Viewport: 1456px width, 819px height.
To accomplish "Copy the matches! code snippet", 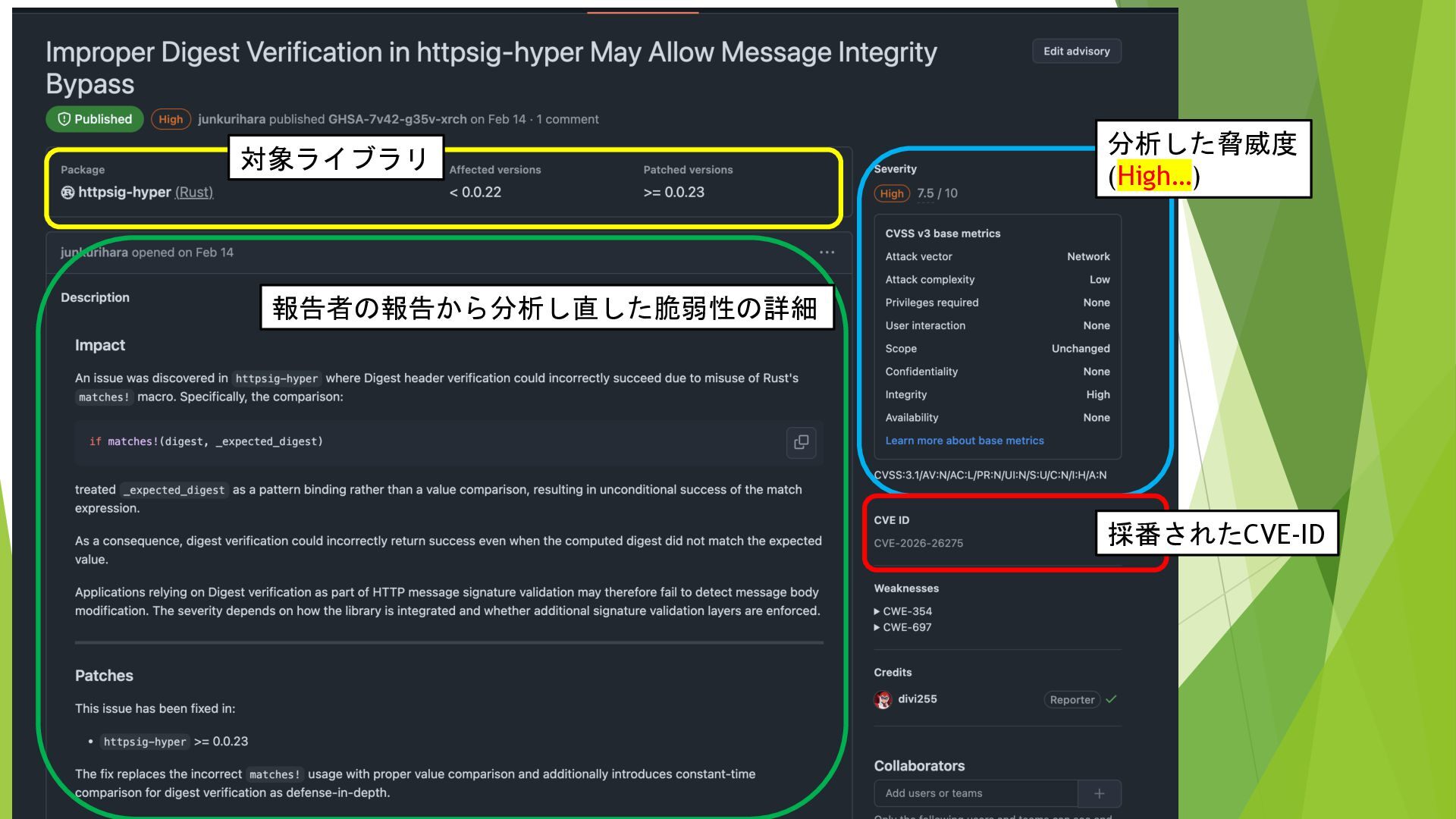I will point(801,442).
